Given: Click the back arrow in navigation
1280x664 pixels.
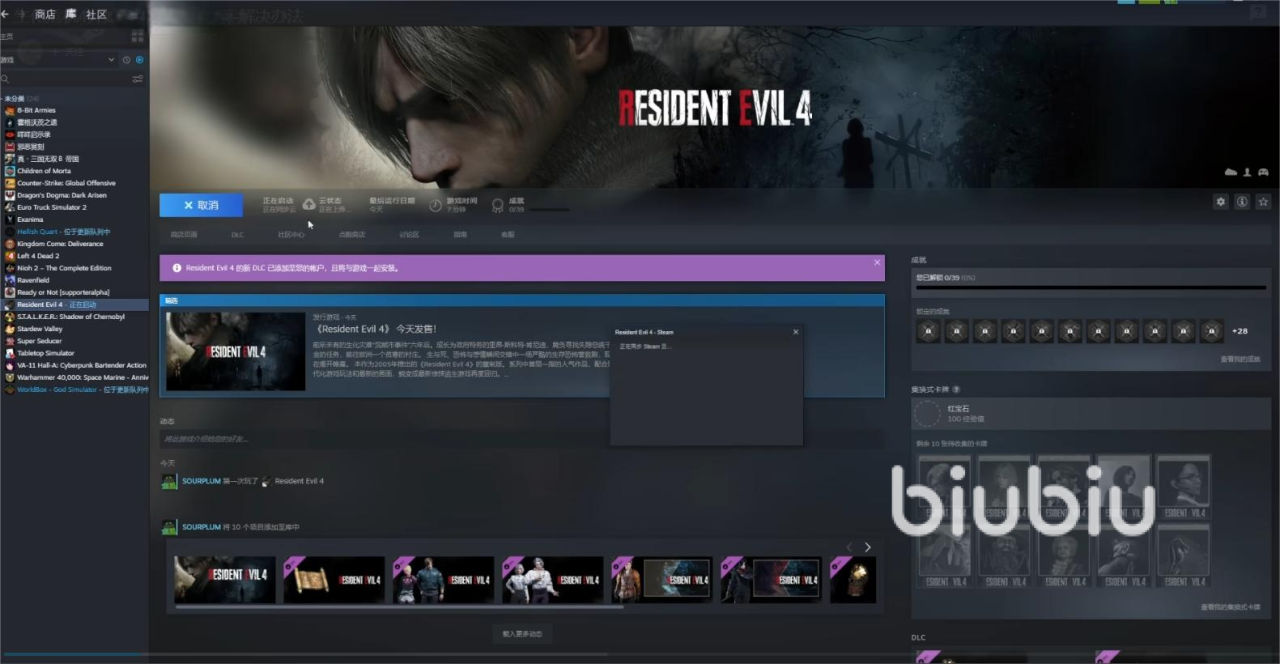Looking at the screenshot, I should click(x=5, y=14).
